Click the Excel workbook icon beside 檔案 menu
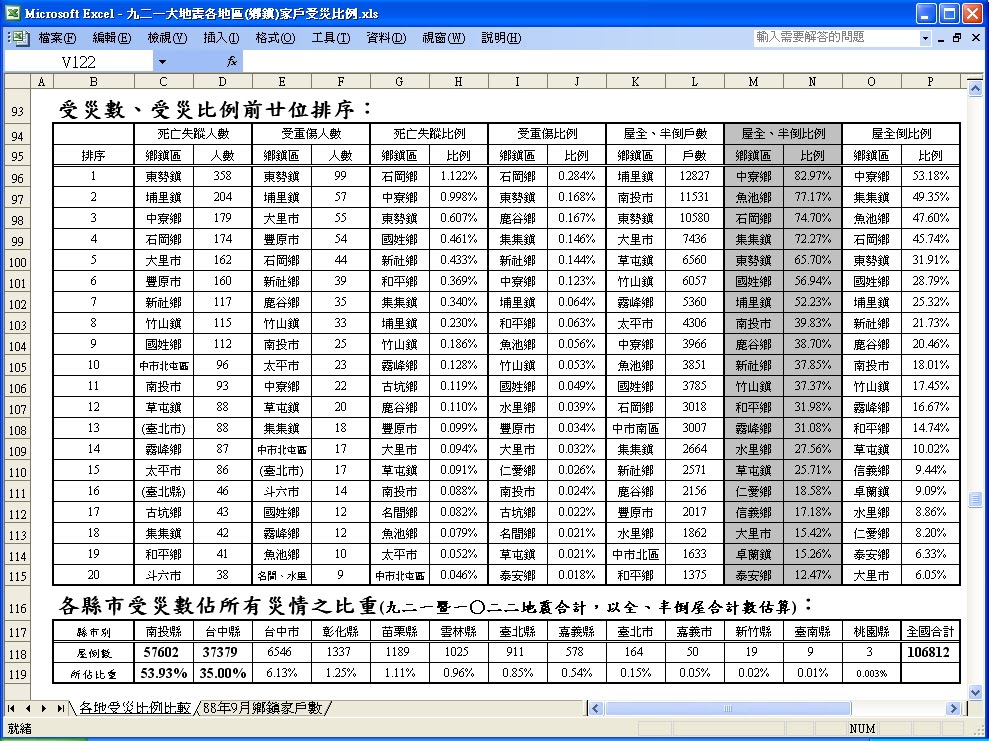Viewport: 989px width, 741px height. (18, 37)
